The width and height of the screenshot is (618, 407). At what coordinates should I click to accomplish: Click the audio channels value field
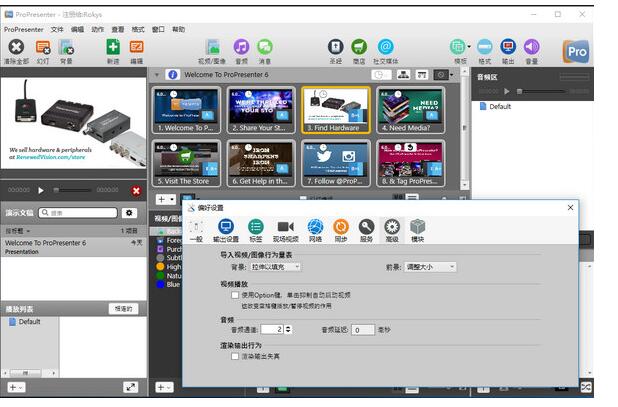click(x=272, y=329)
